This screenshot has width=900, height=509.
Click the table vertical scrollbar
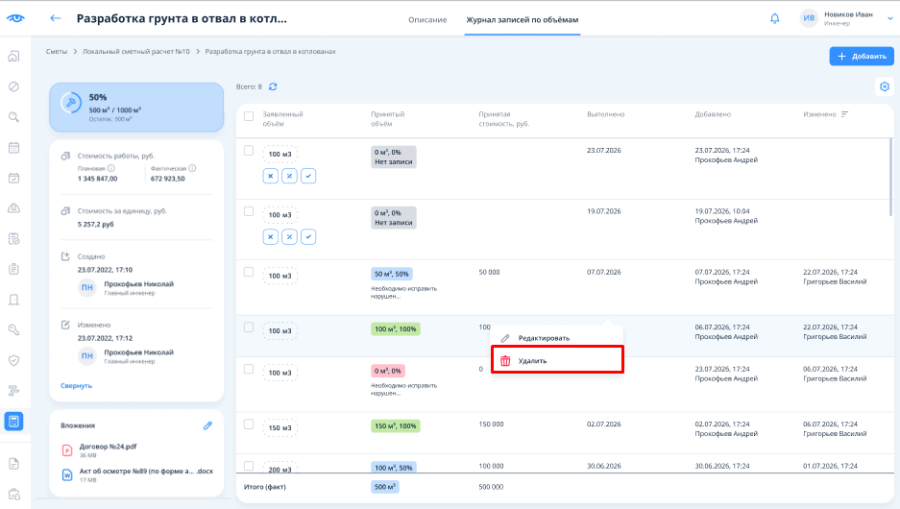click(x=891, y=177)
